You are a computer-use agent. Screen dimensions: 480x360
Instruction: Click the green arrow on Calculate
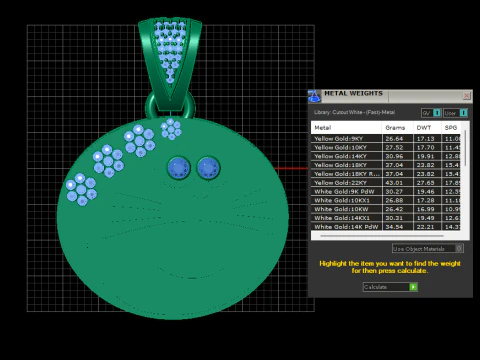click(x=413, y=287)
